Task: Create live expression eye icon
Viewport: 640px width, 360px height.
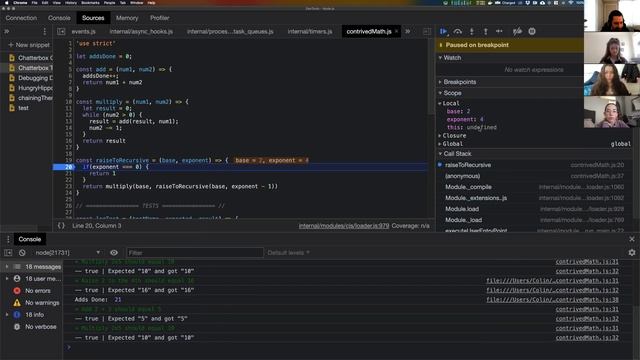Action: pos(114,253)
